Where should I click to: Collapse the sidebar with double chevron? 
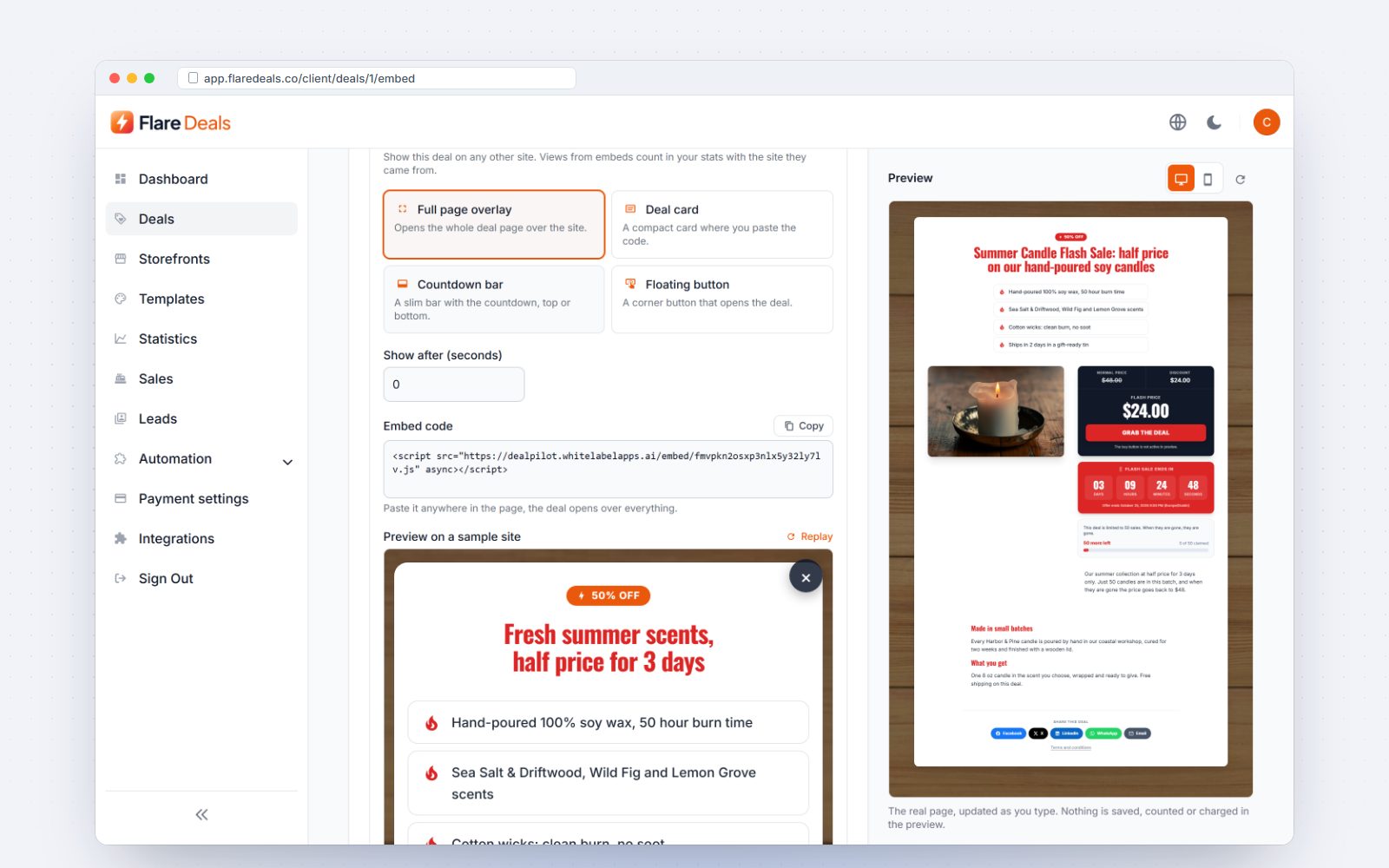click(201, 814)
